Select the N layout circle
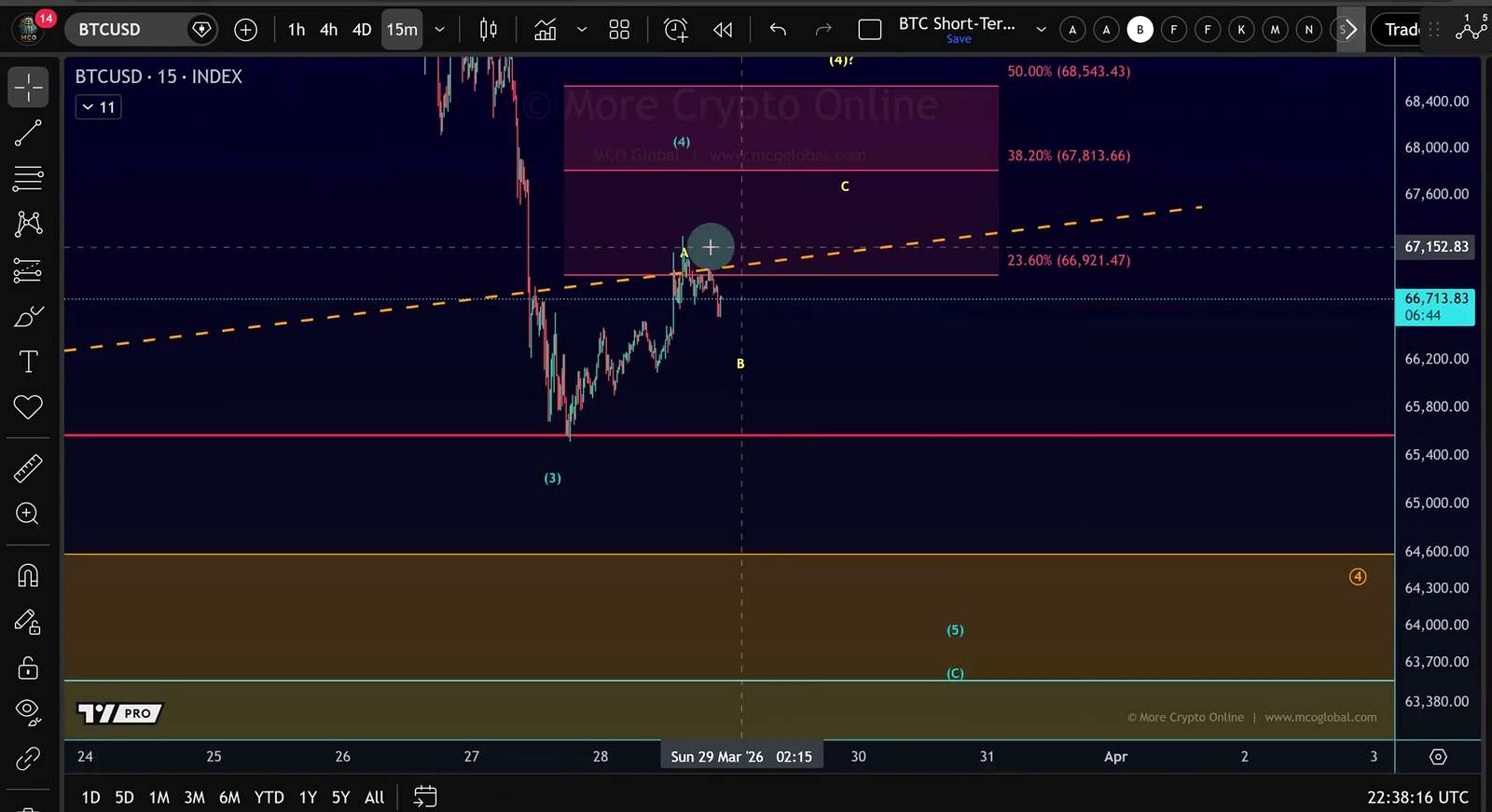 (1308, 30)
